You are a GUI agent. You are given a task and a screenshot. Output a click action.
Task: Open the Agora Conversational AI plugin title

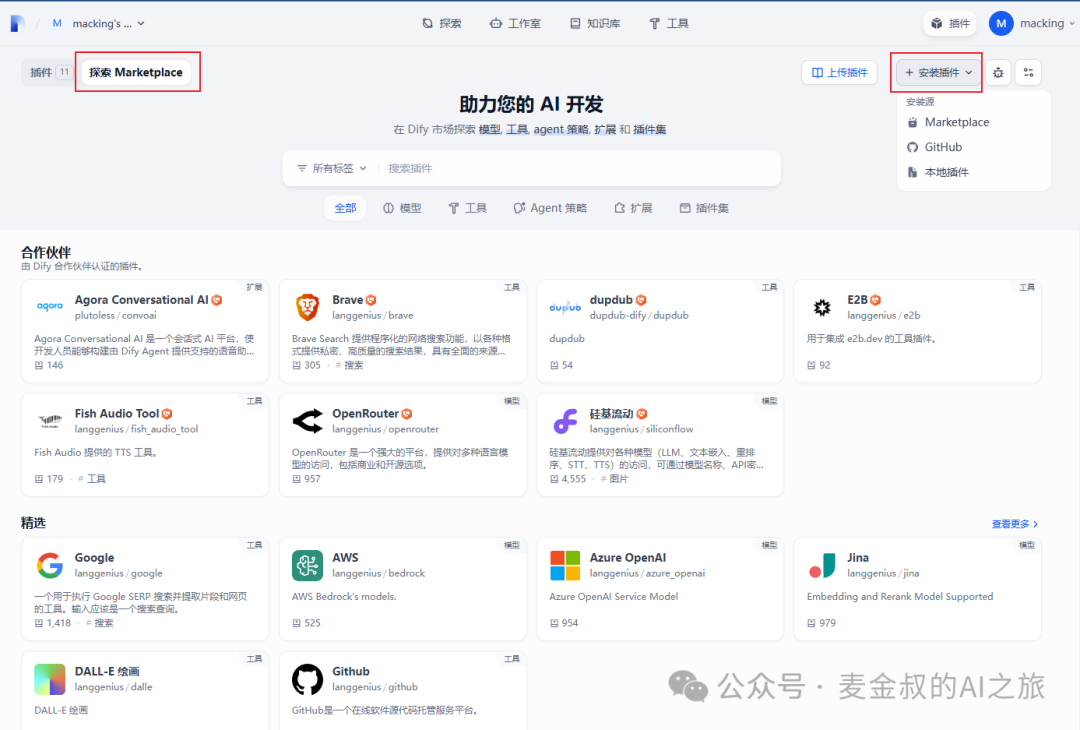[x=141, y=300]
